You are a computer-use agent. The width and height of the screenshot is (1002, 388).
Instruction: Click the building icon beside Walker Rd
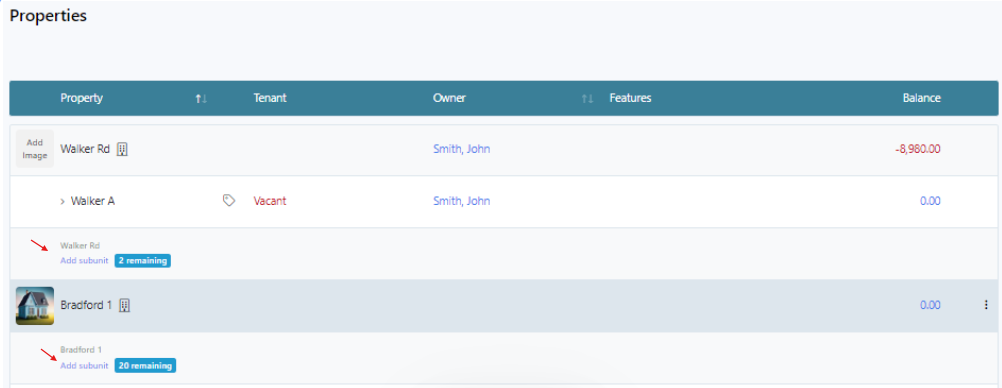click(123, 150)
